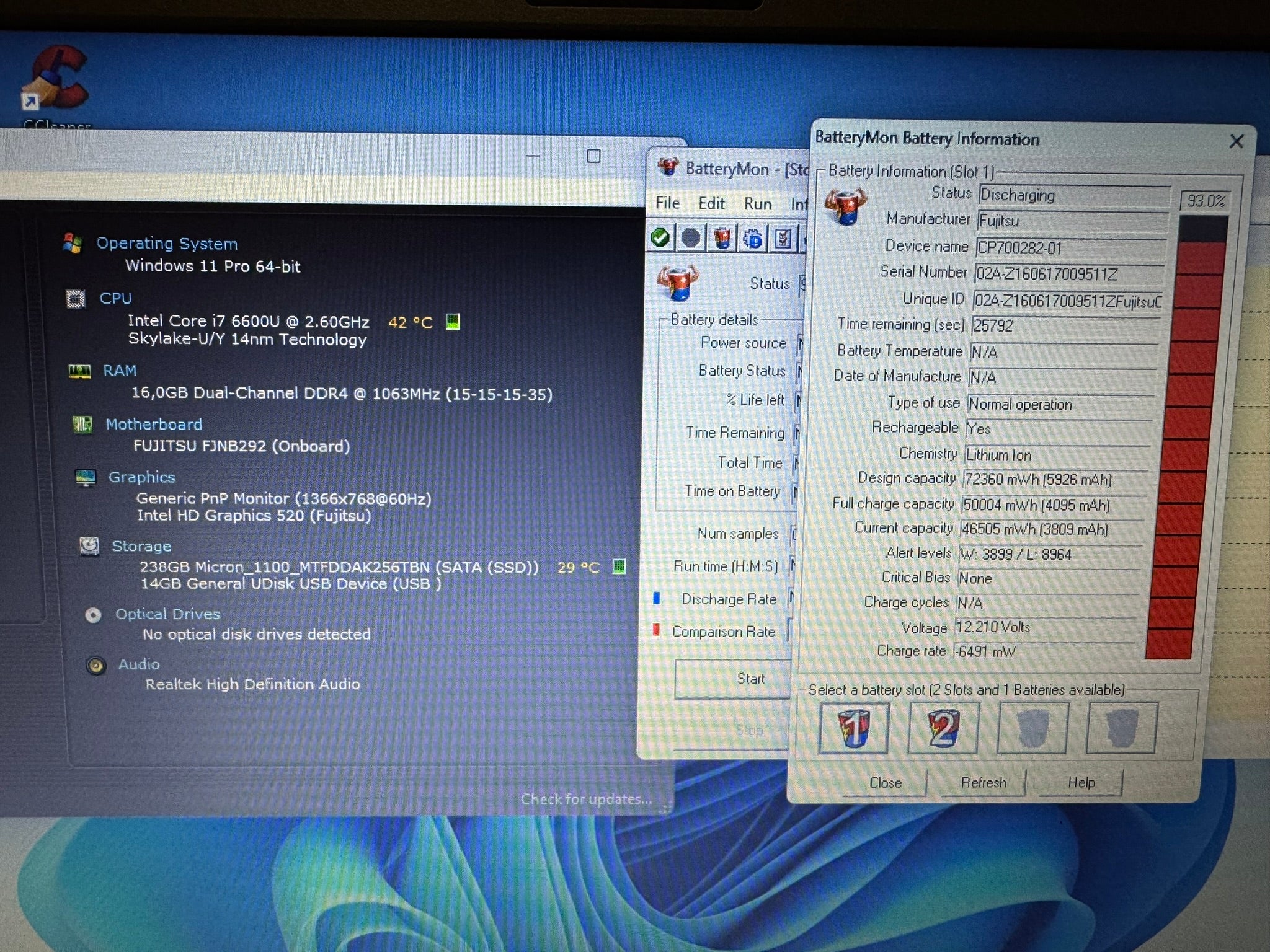This screenshot has height=952, width=1270.
Task: Click blue gear configuration icon in BatteryMon toolbar
Action: (753, 239)
